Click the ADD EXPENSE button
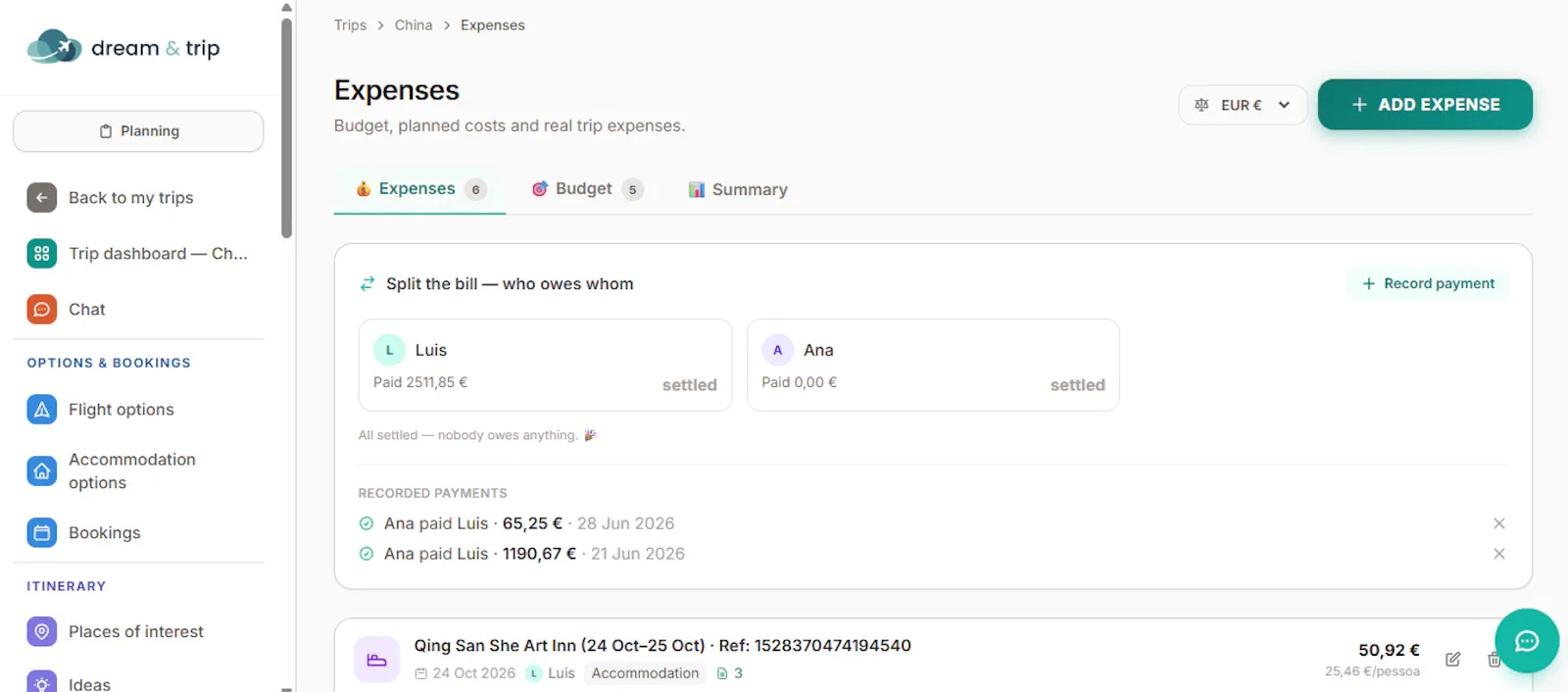 click(x=1425, y=105)
